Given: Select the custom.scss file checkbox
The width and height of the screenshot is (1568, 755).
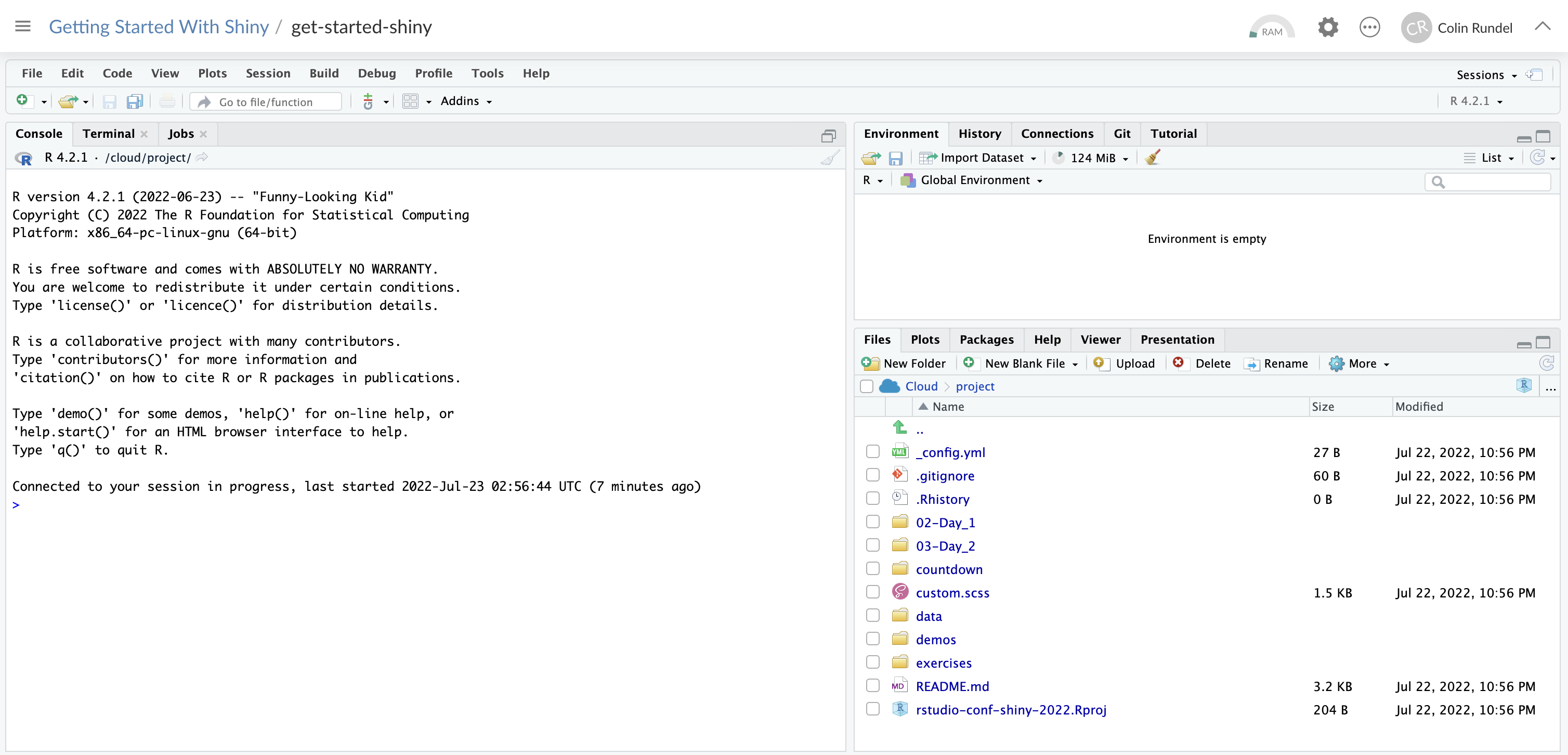Looking at the screenshot, I should point(873,592).
